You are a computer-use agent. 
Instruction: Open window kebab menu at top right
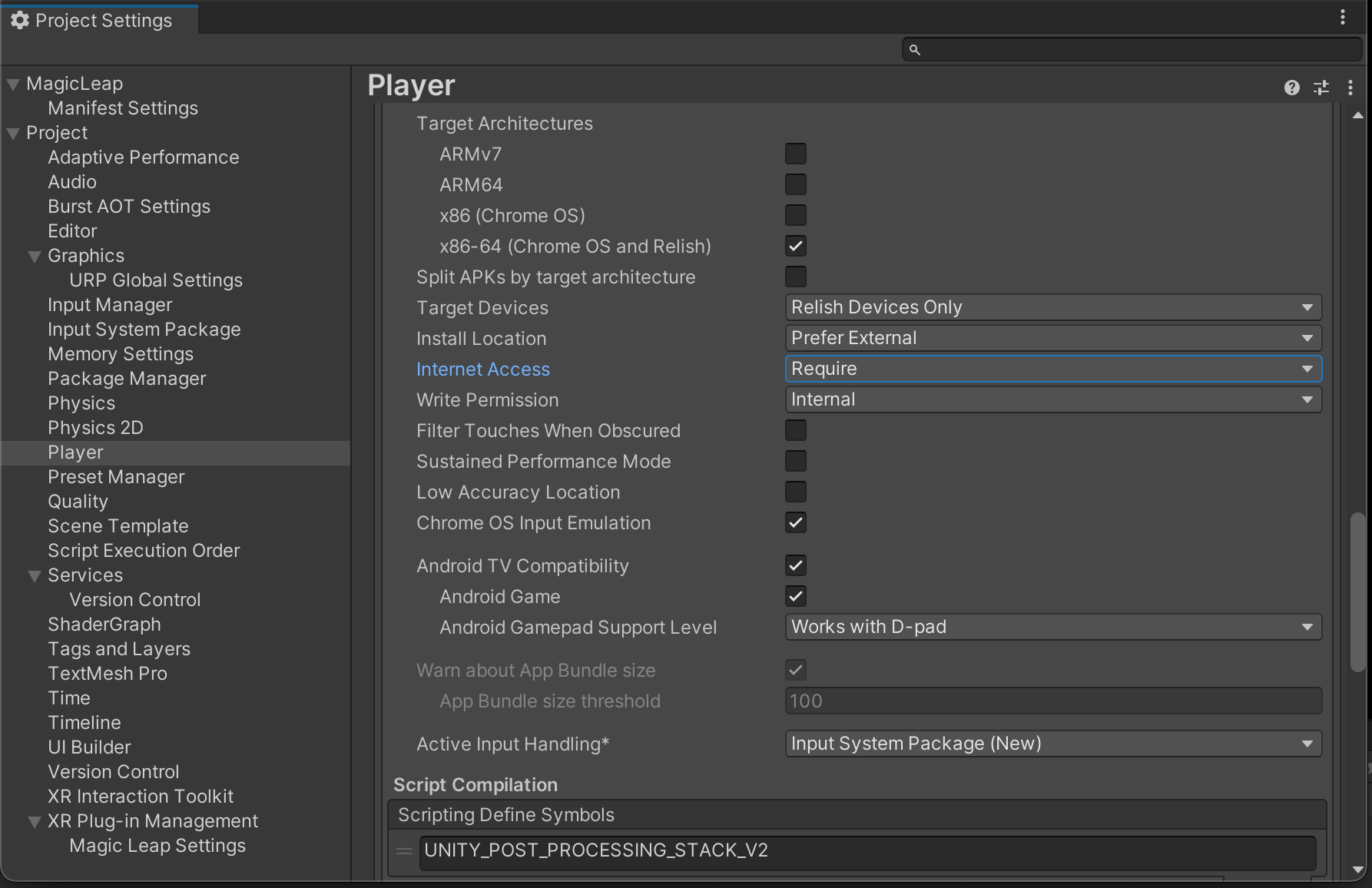pyautogui.click(x=1343, y=17)
